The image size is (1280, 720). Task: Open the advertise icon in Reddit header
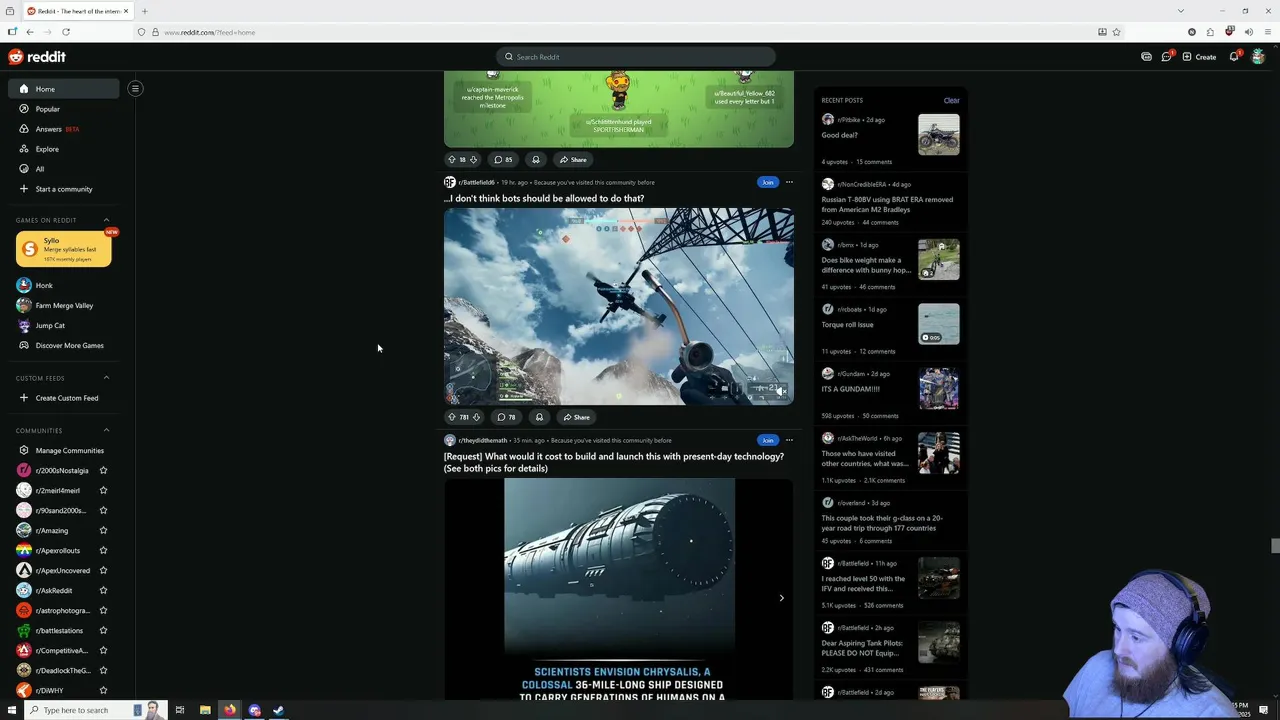(1146, 57)
